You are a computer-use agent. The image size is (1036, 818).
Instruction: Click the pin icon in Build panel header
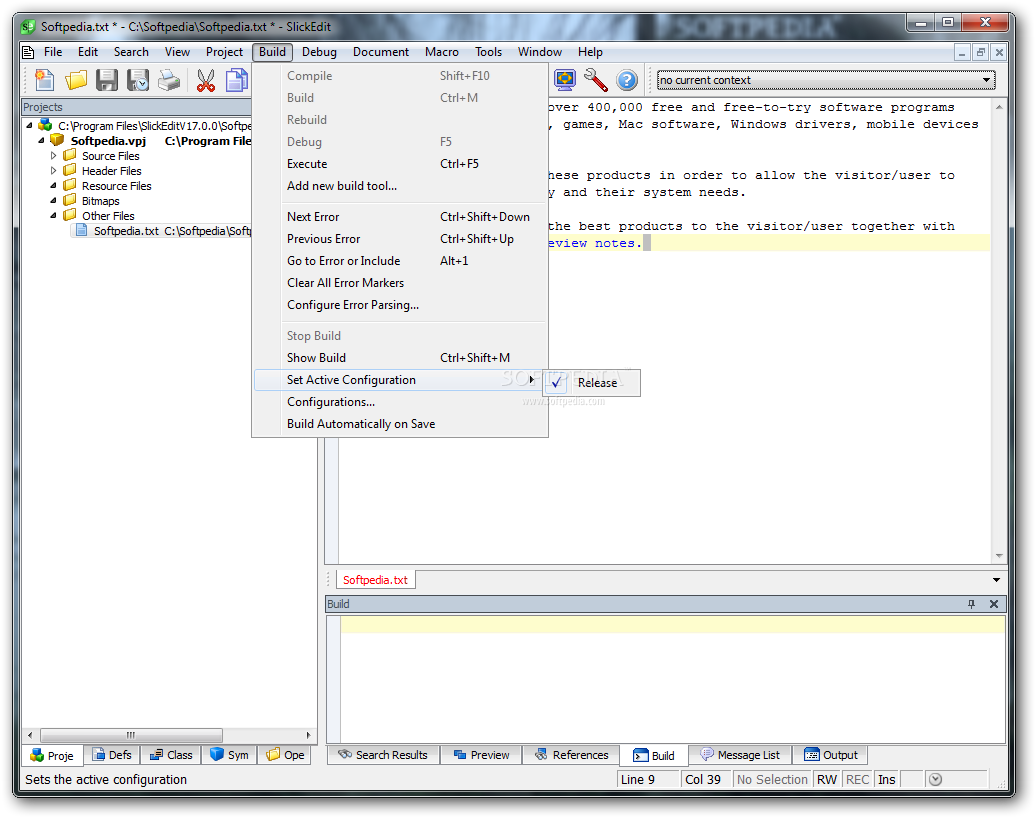click(971, 604)
